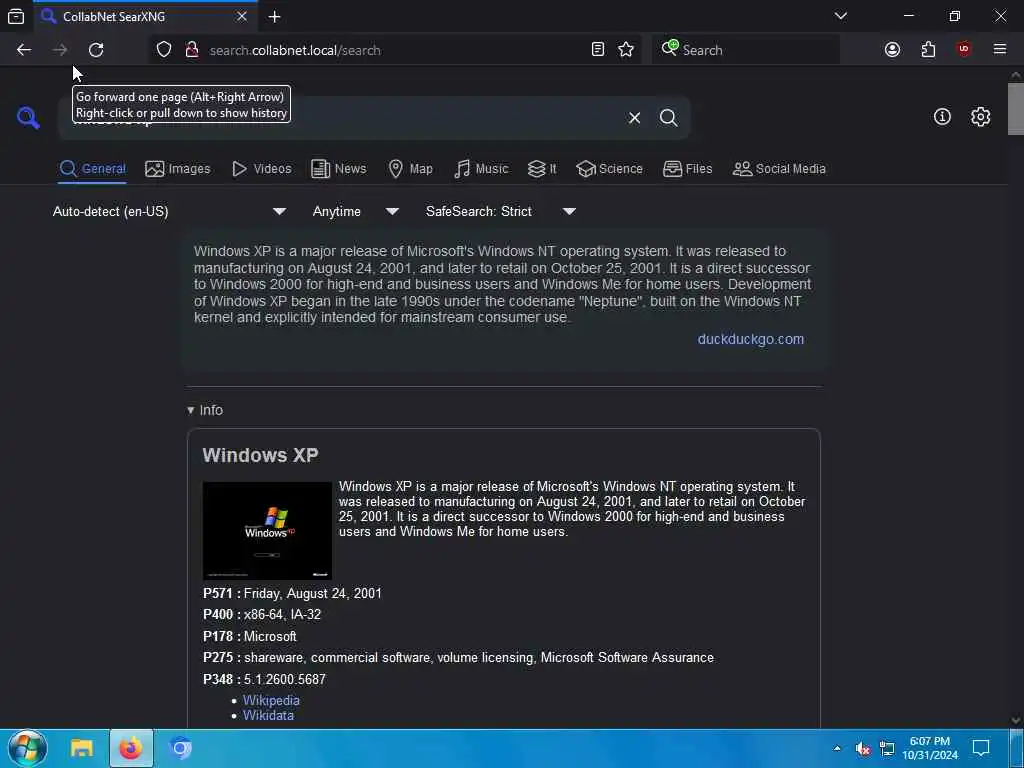Viewport: 1024px width, 768px height.
Task: Click the scrollbar down arrow
Action: 1016,720
